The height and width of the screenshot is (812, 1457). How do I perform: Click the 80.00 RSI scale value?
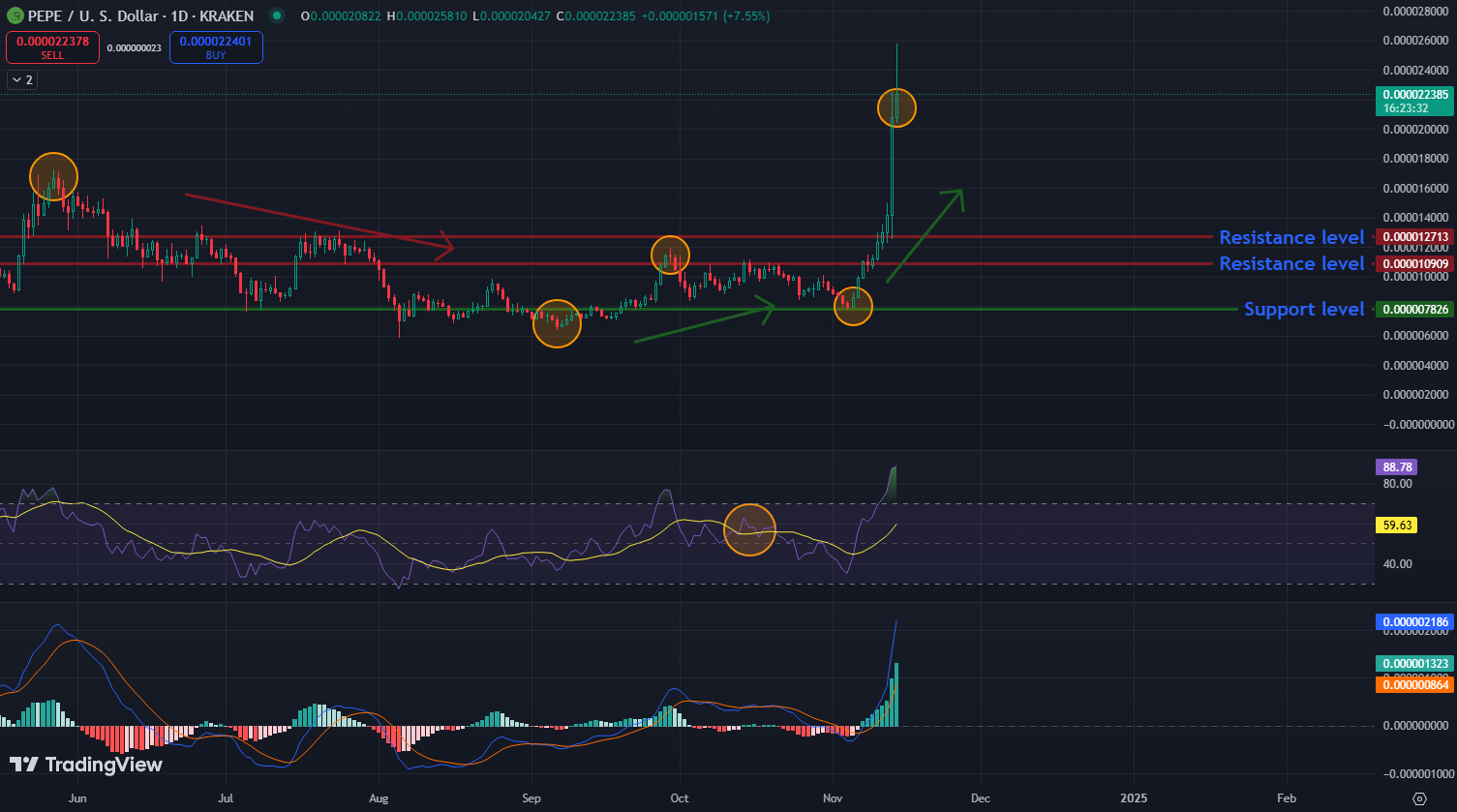[x=1396, y=484]
